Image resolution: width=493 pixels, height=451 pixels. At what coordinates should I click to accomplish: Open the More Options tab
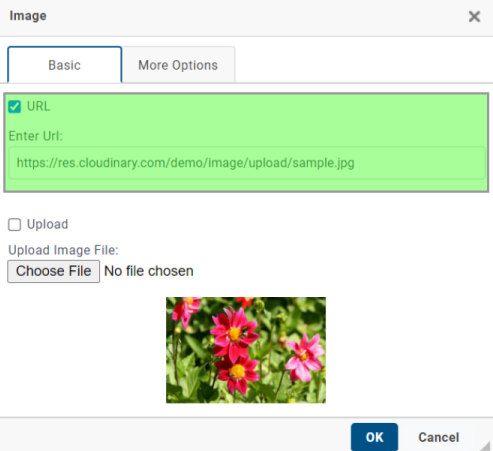178,65
